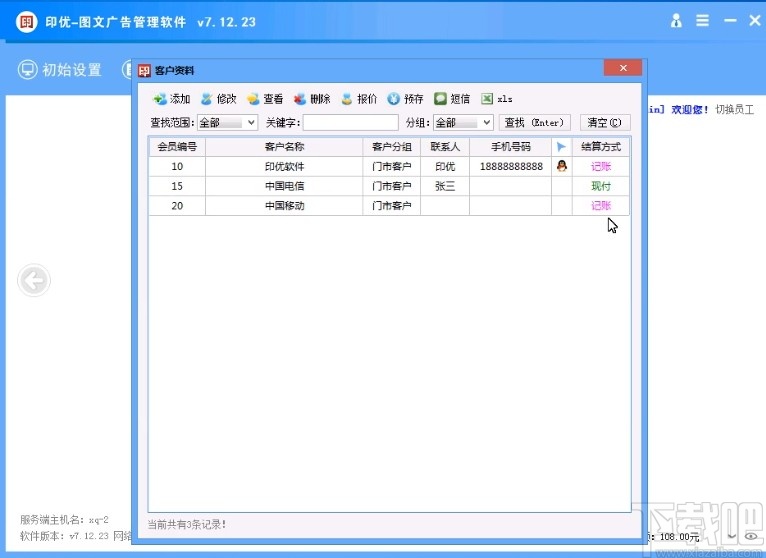
Task: Click the 清空(C) button
Action: [x=604, y=123]
